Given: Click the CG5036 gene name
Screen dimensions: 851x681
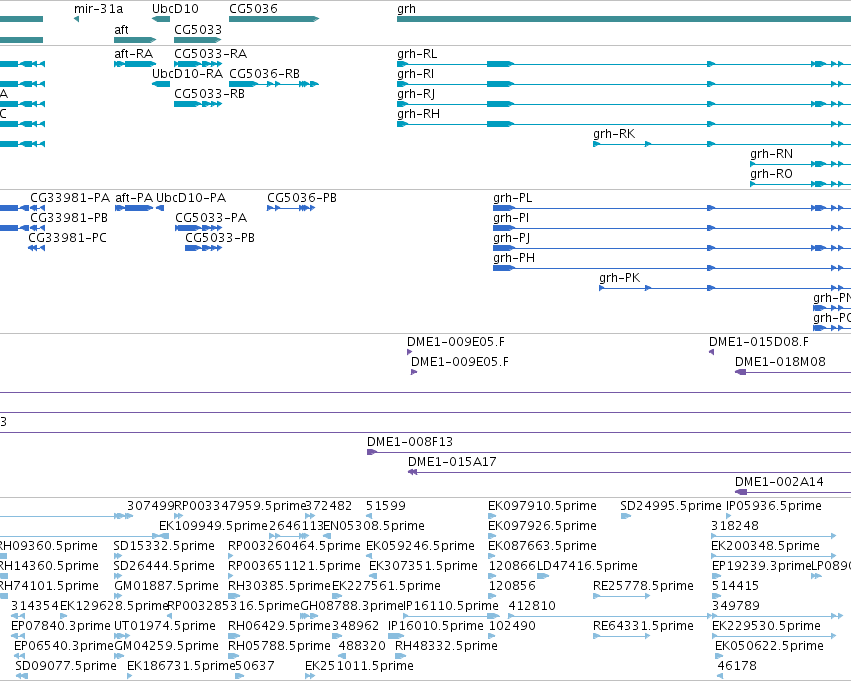Looking at the screenshot, I should [x=253, y=9].
